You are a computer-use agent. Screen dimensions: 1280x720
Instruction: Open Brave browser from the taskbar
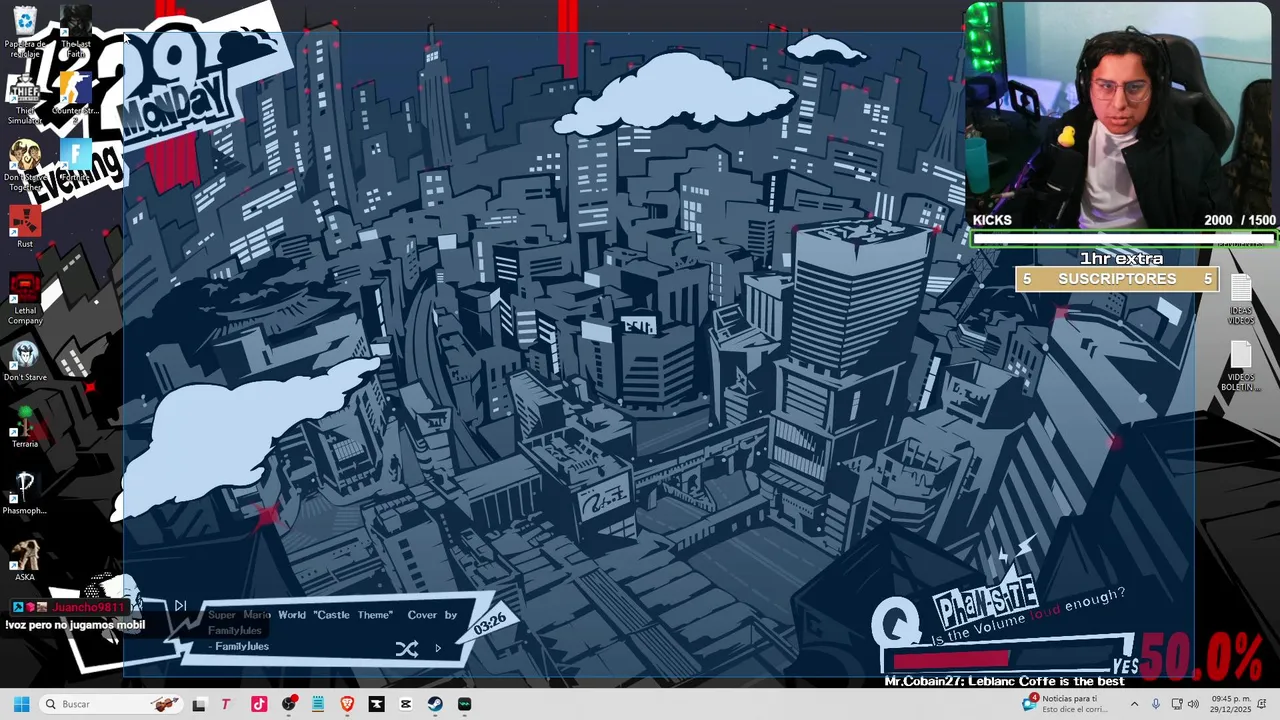point(347,704)
